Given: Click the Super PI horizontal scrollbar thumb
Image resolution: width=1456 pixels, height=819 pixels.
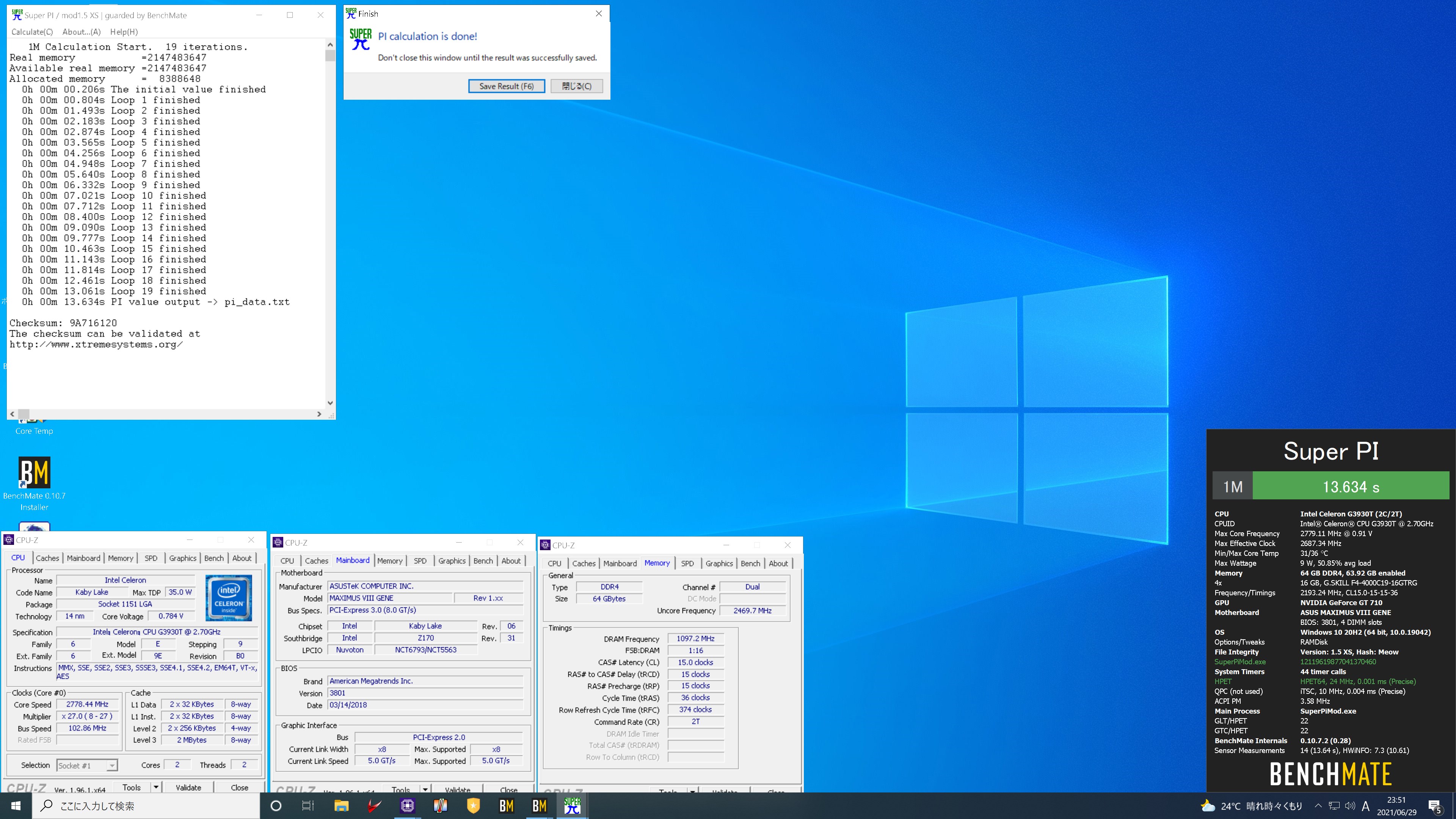Looking at the screenshot, I should click(24, 414).
